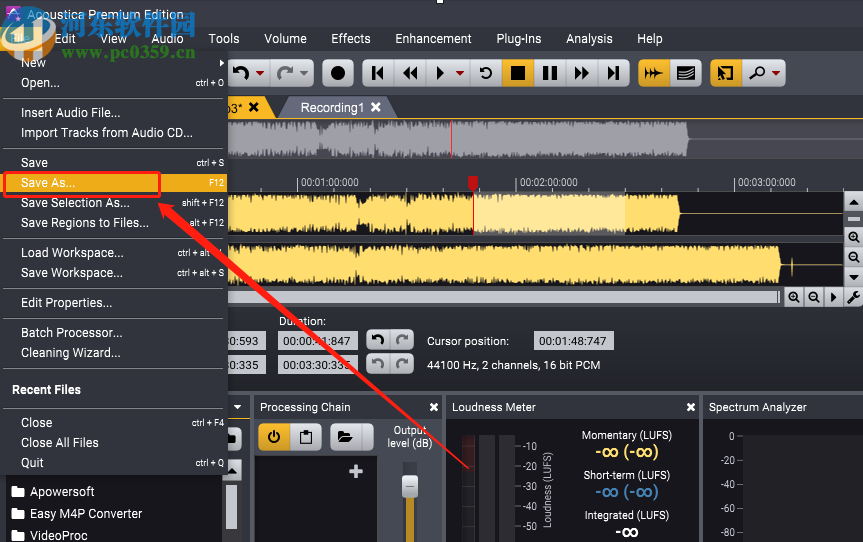The image size is (863, 542).
Task: Open the Plug-Ins menu
Action: 518,39
